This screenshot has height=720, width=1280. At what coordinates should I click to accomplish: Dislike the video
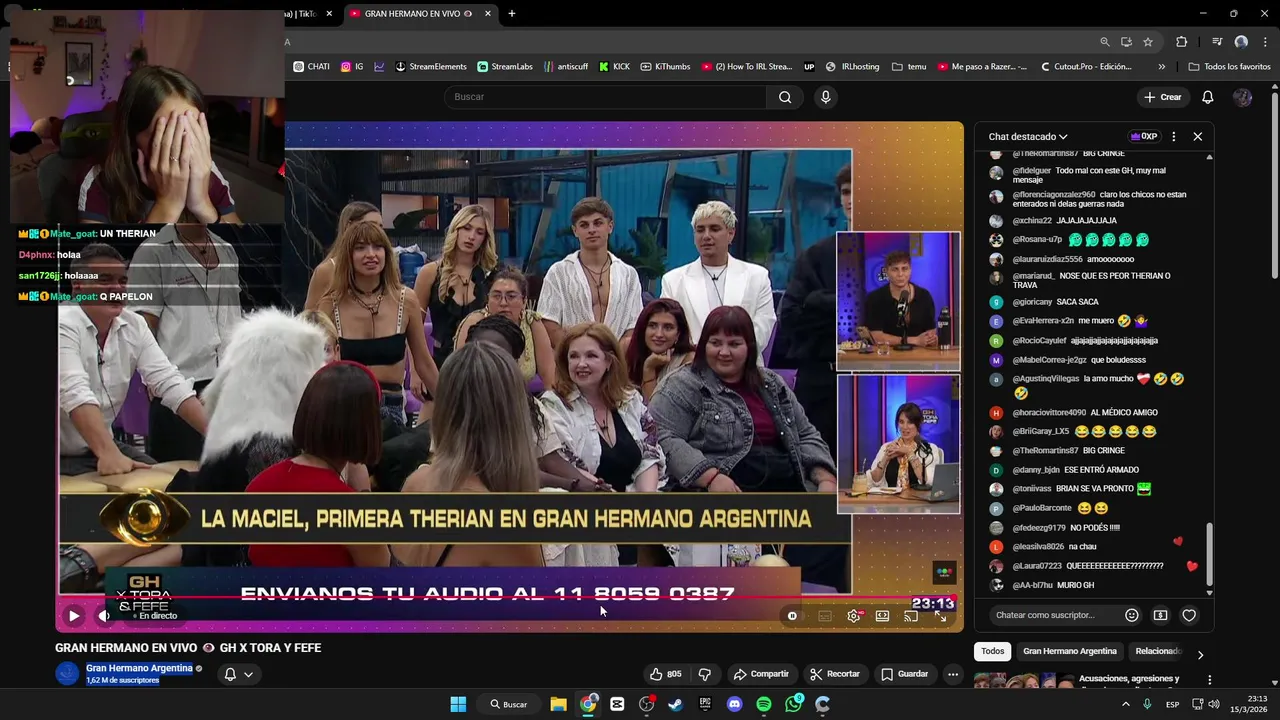[x=705, y=674]
